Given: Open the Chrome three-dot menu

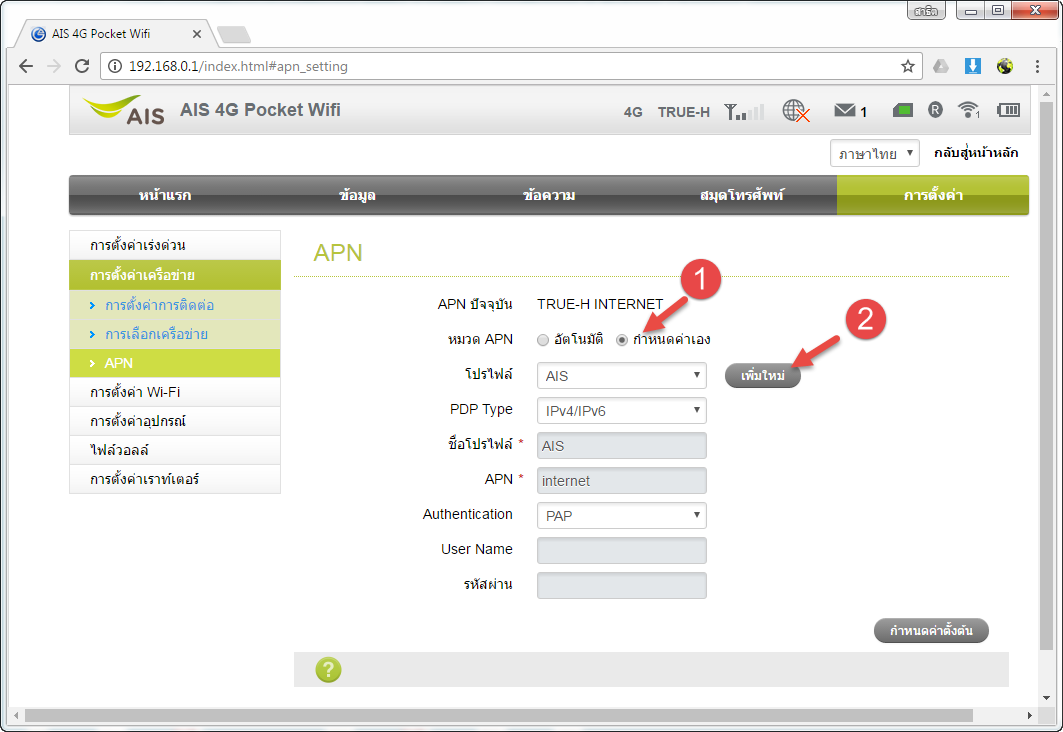Looking at the screenshot, I should 1037,66.
